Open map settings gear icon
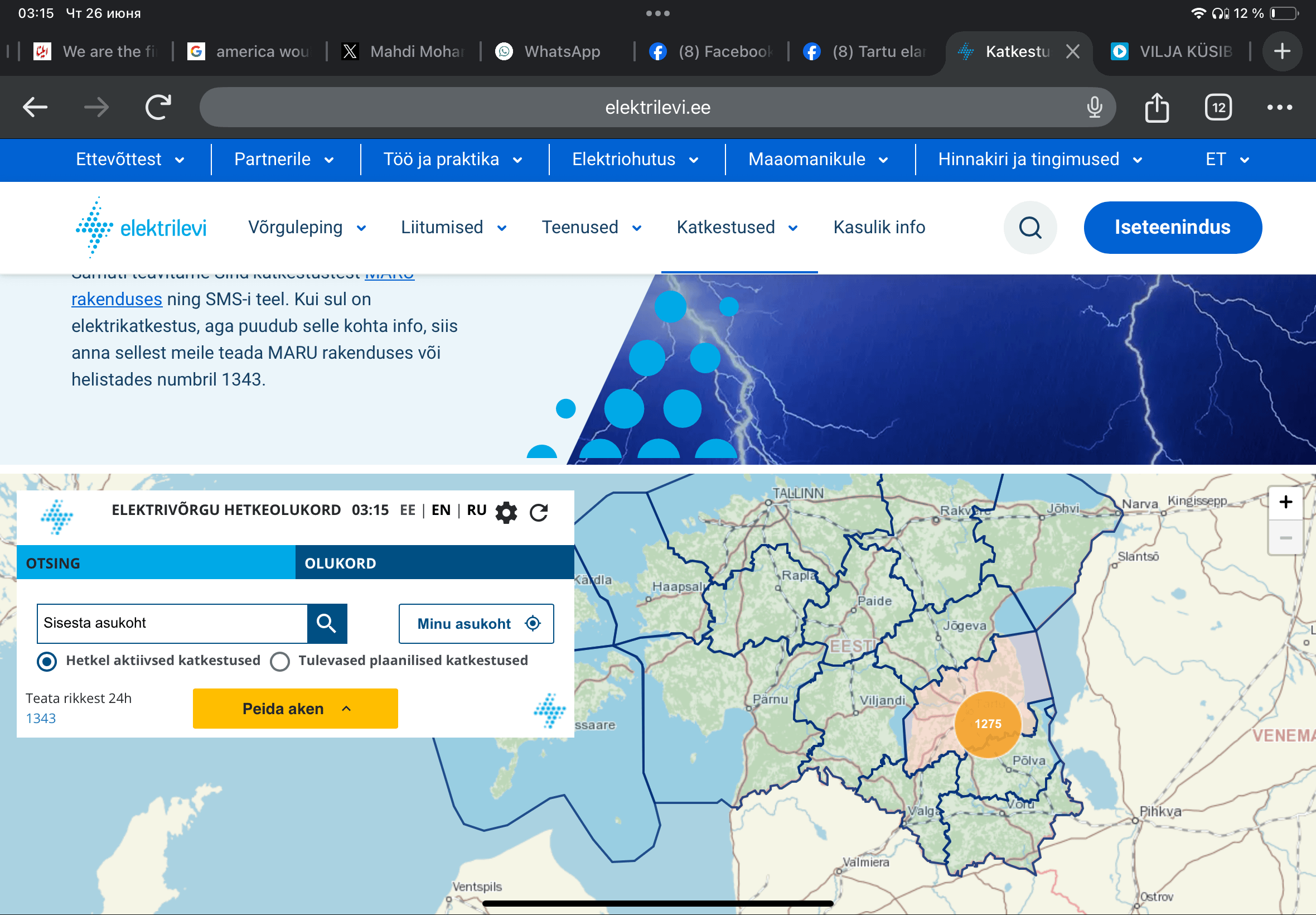The width and height of the screenshot is (1316, 915). pos(506,512)
